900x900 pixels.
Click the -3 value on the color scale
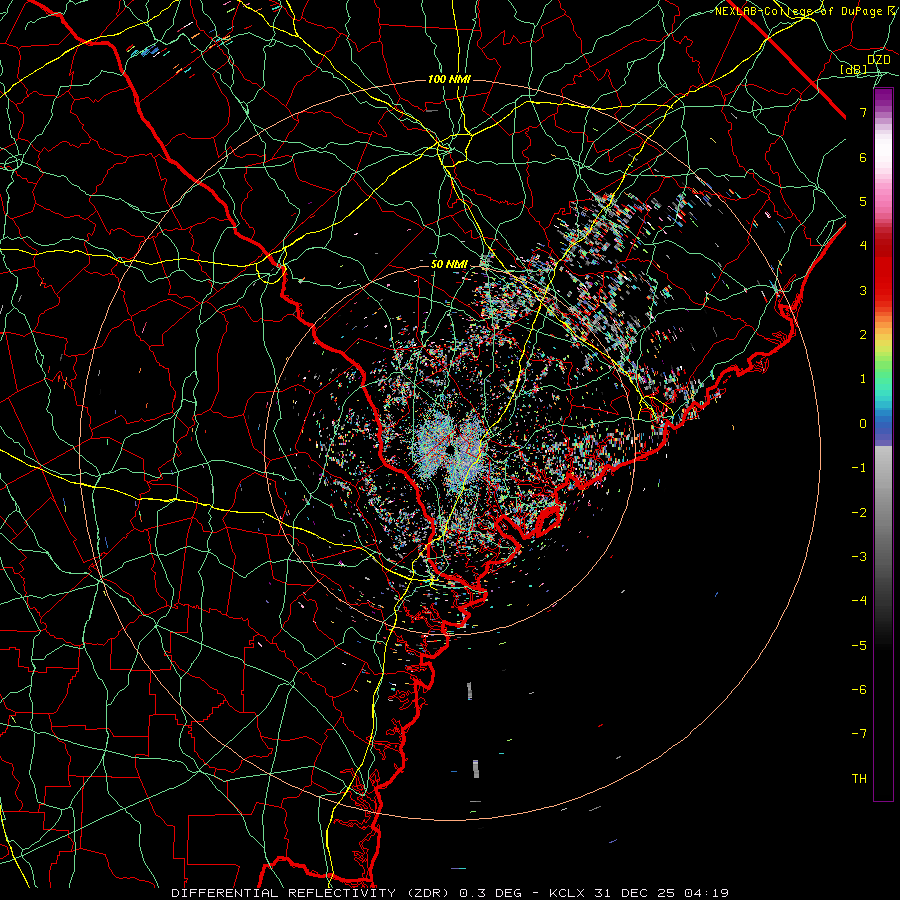pyautogui.click(x=859, y=557)
